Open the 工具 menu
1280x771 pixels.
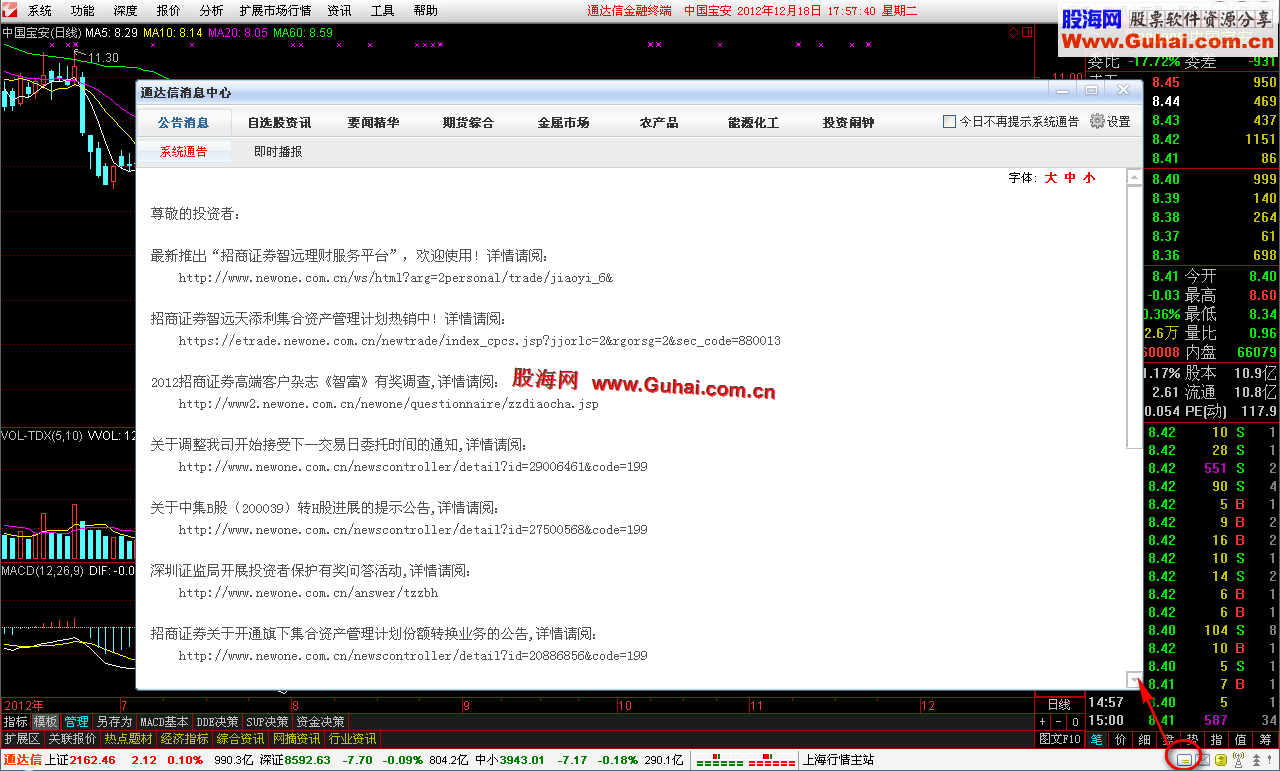[x=383, y=11]
